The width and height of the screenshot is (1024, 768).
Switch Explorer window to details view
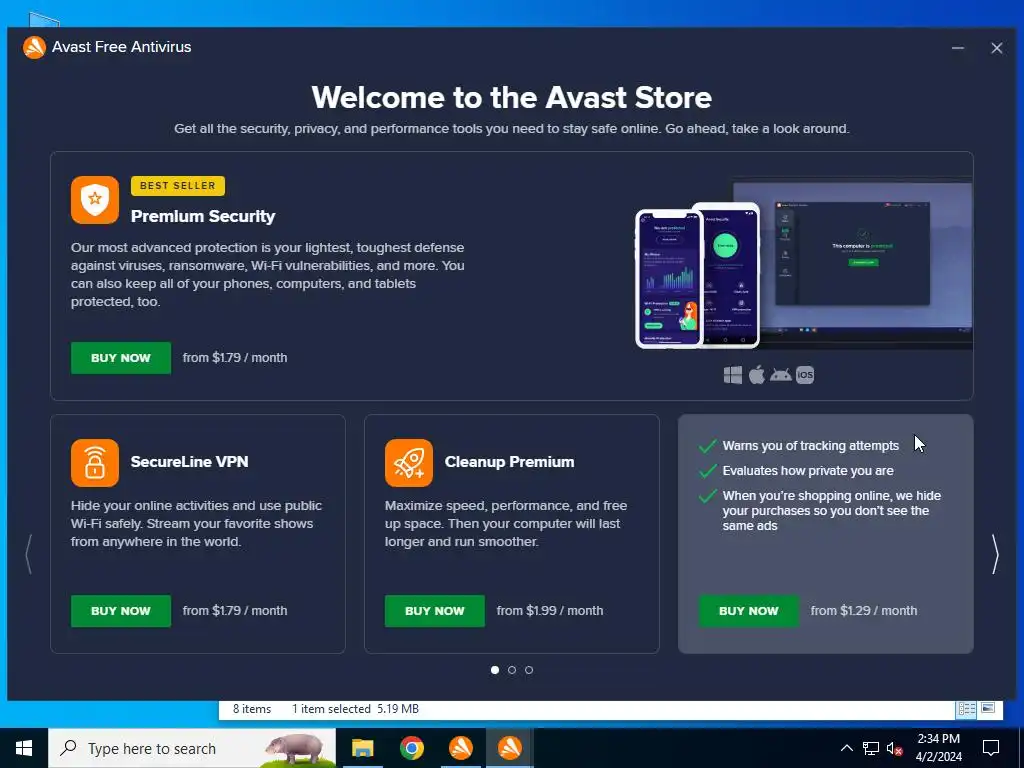[x=967, y=709]
